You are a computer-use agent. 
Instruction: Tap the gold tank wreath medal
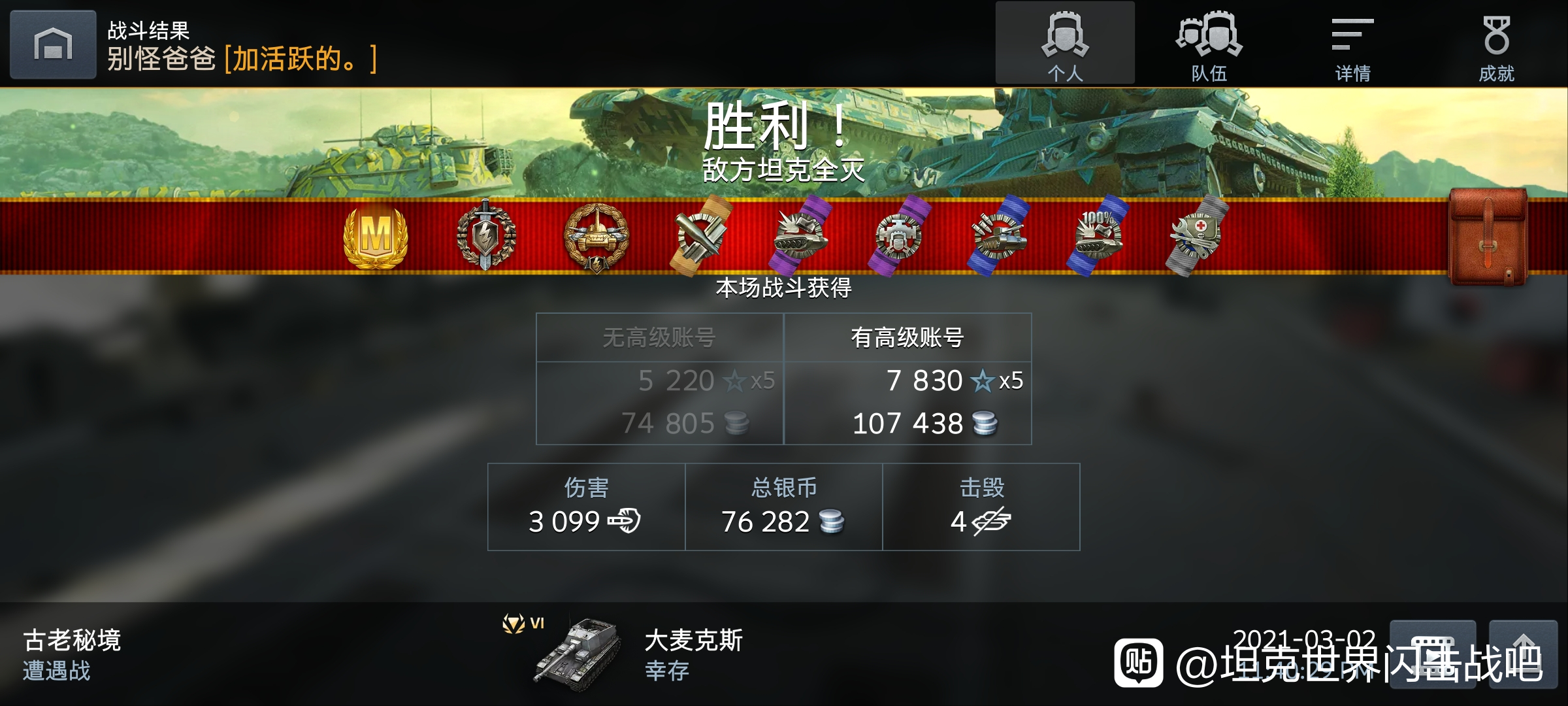(596, 237)
